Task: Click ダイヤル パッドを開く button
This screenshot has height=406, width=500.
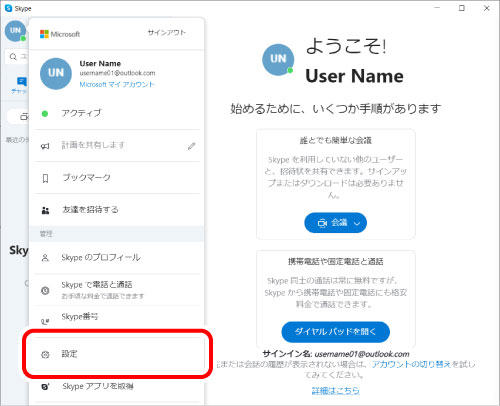Action: [335, 332]
